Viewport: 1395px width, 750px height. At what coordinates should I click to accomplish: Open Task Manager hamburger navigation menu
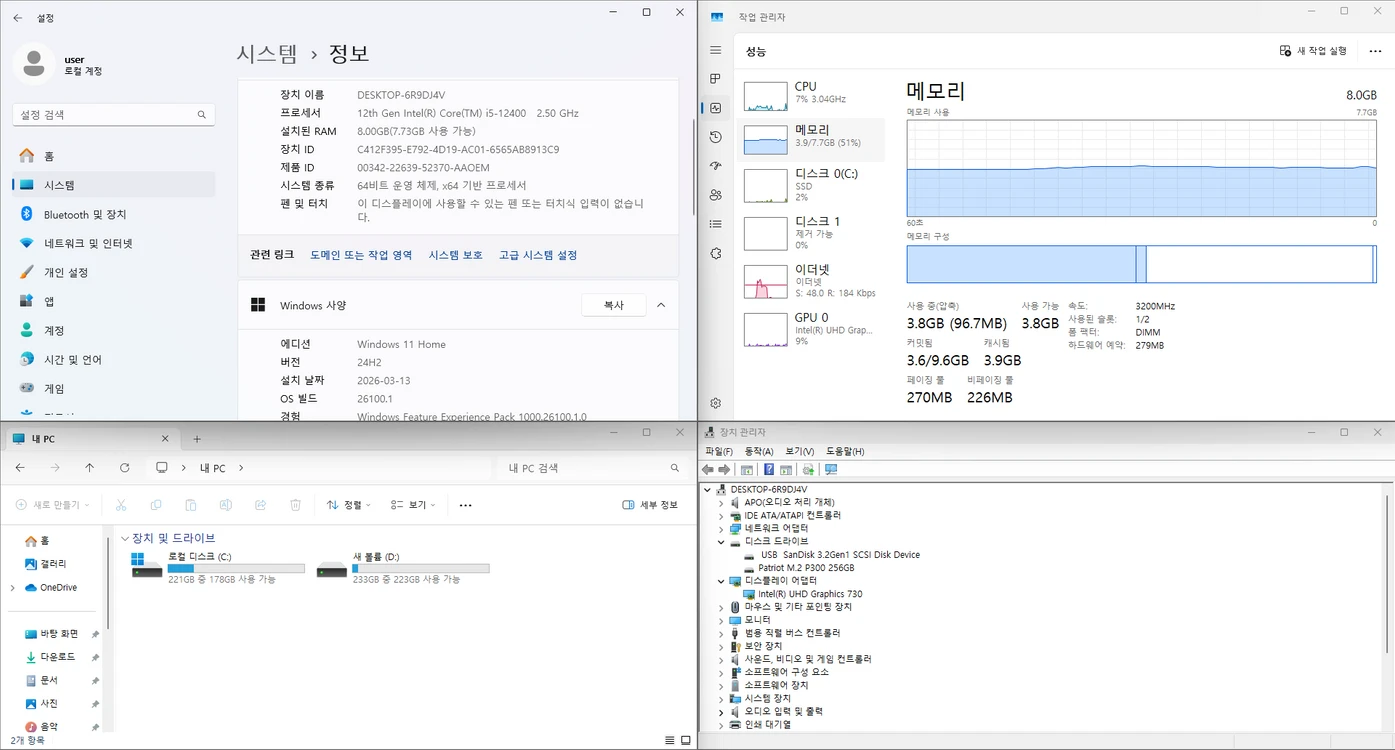(x=715, y=50)
